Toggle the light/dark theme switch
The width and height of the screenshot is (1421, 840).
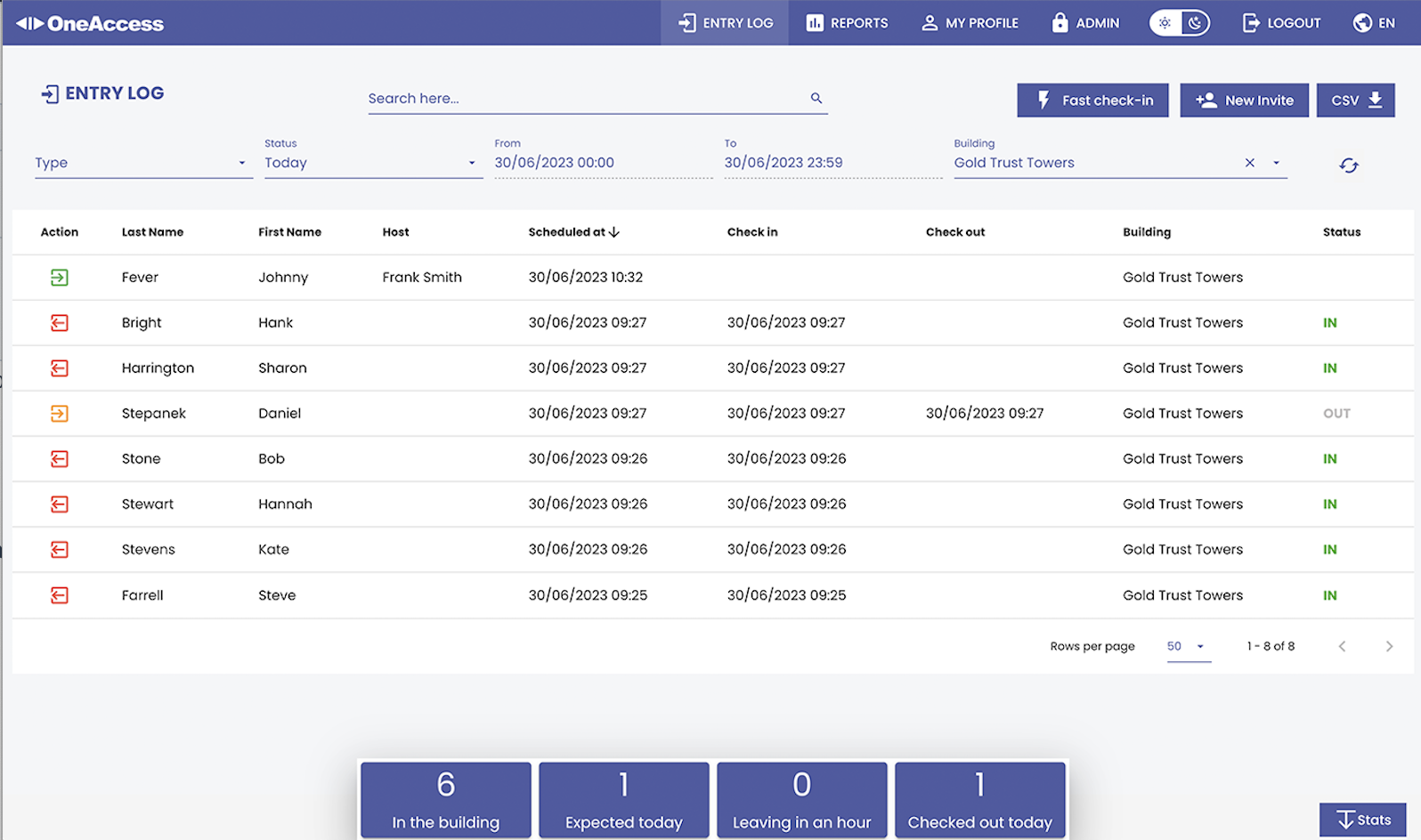(x=1179, y=23)
